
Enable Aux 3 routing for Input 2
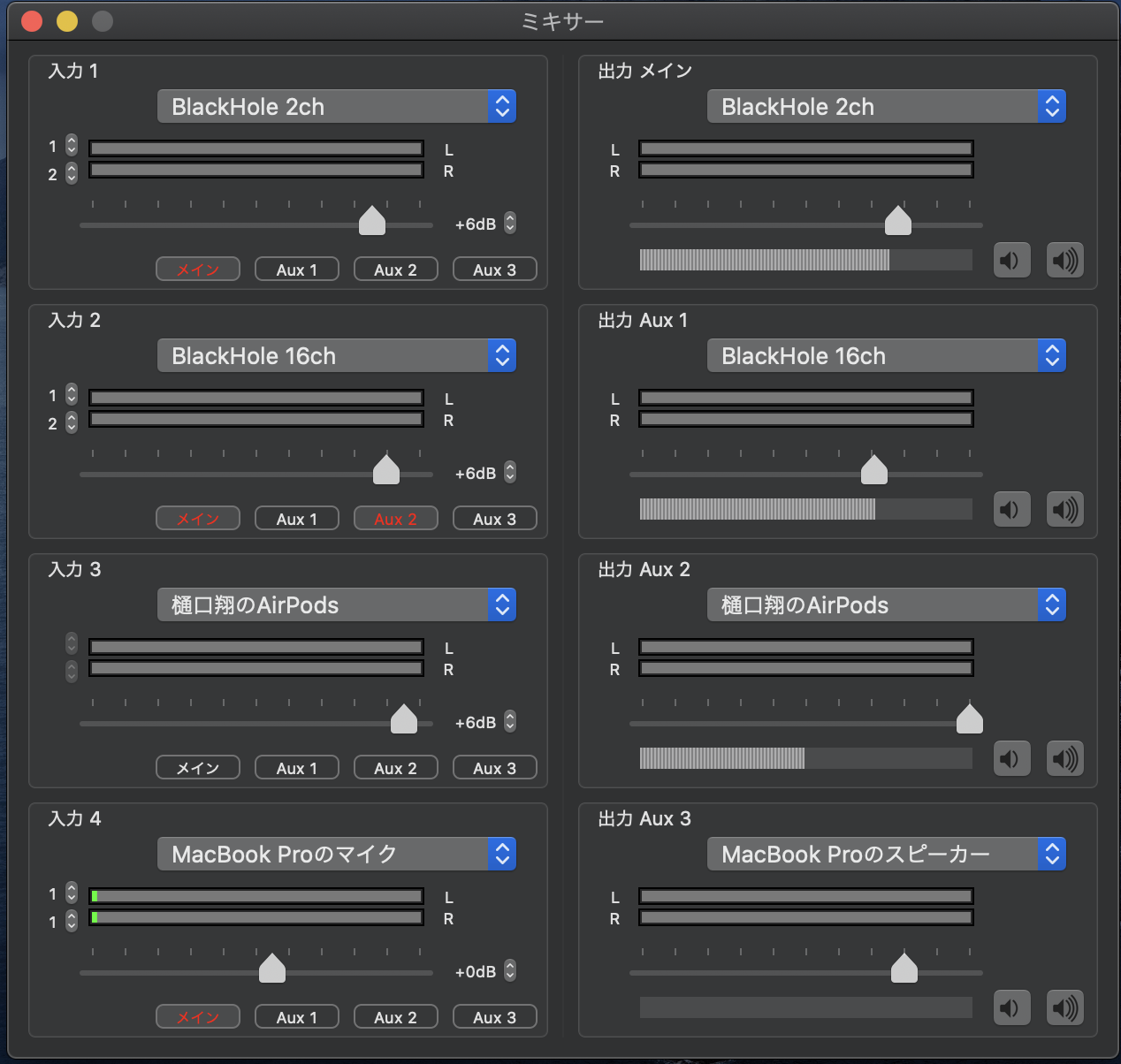[x=495, y=519]
